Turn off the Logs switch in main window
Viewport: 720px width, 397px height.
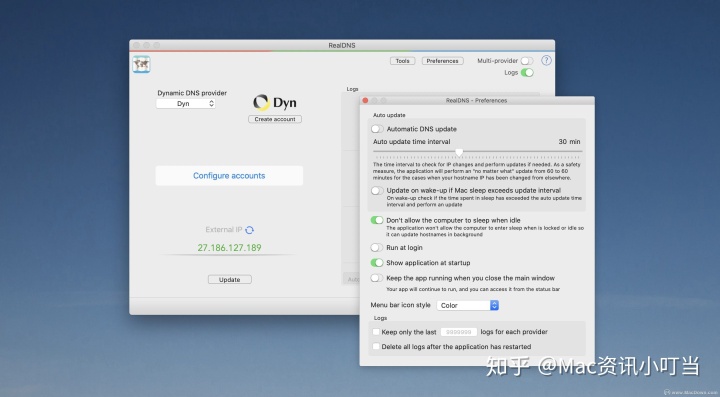click(527, 73)
